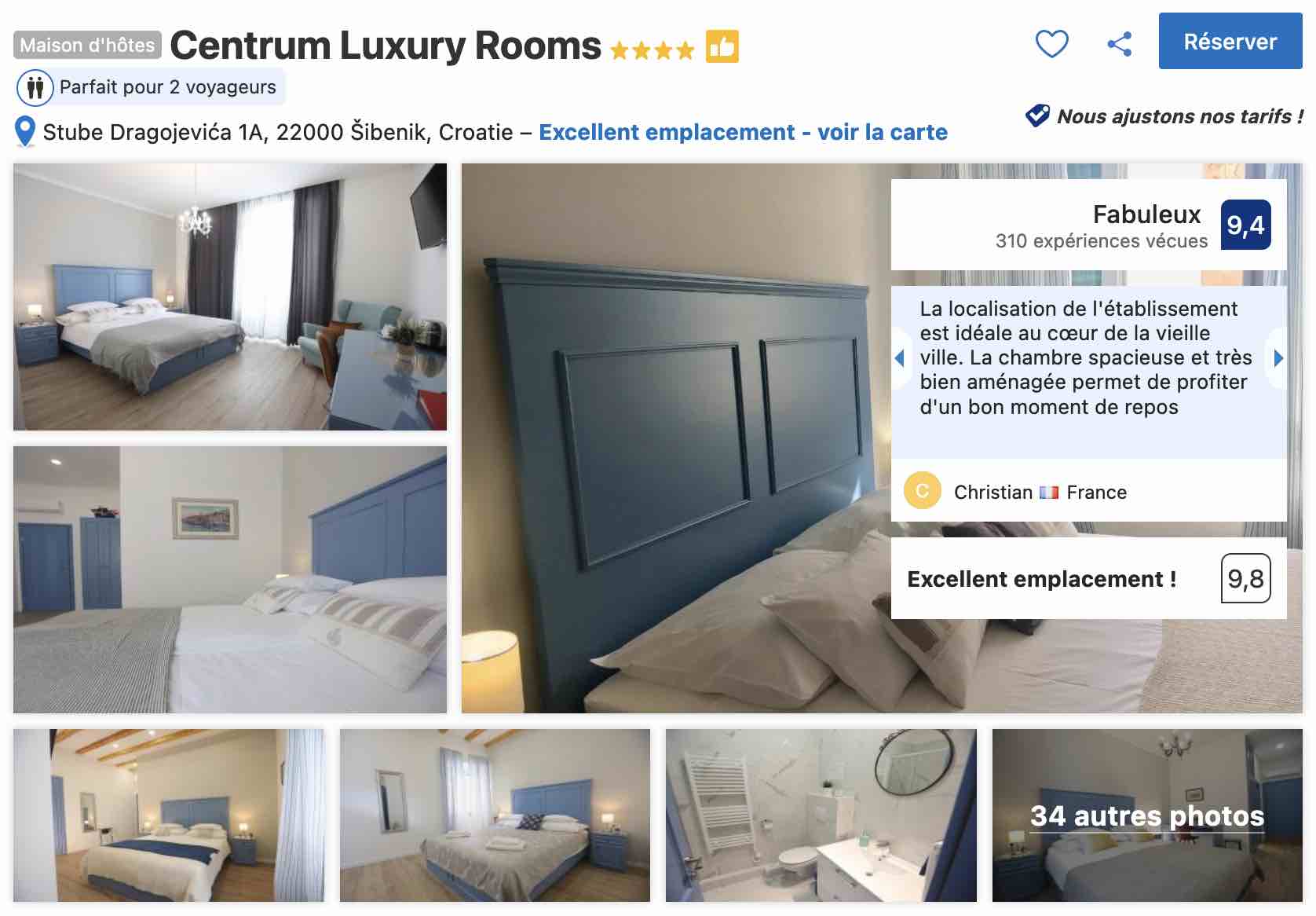Click the share icon

coord(1119,43)
